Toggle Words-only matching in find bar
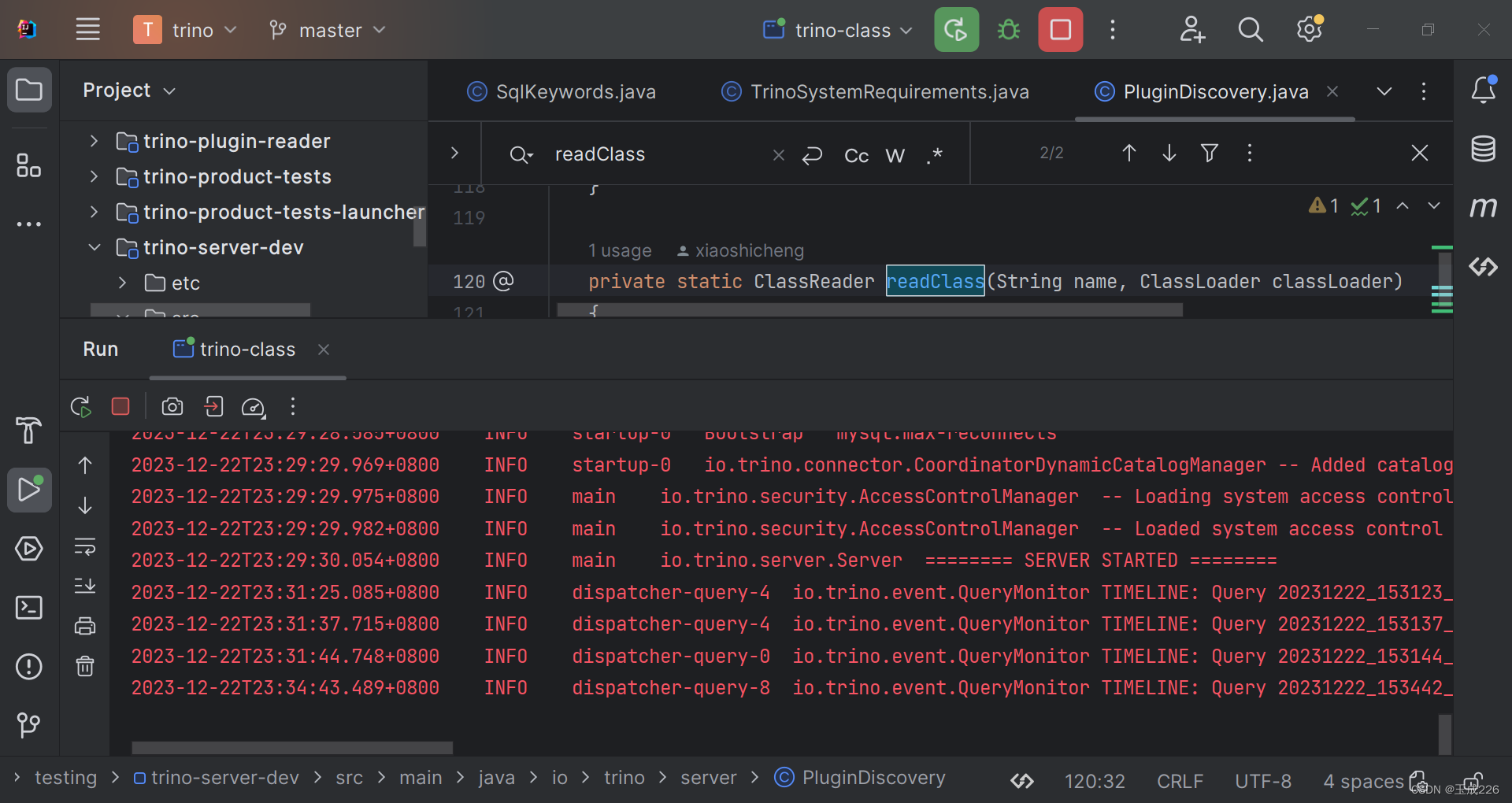Viewport: 1512px width, 803px height. click(895, 155)
